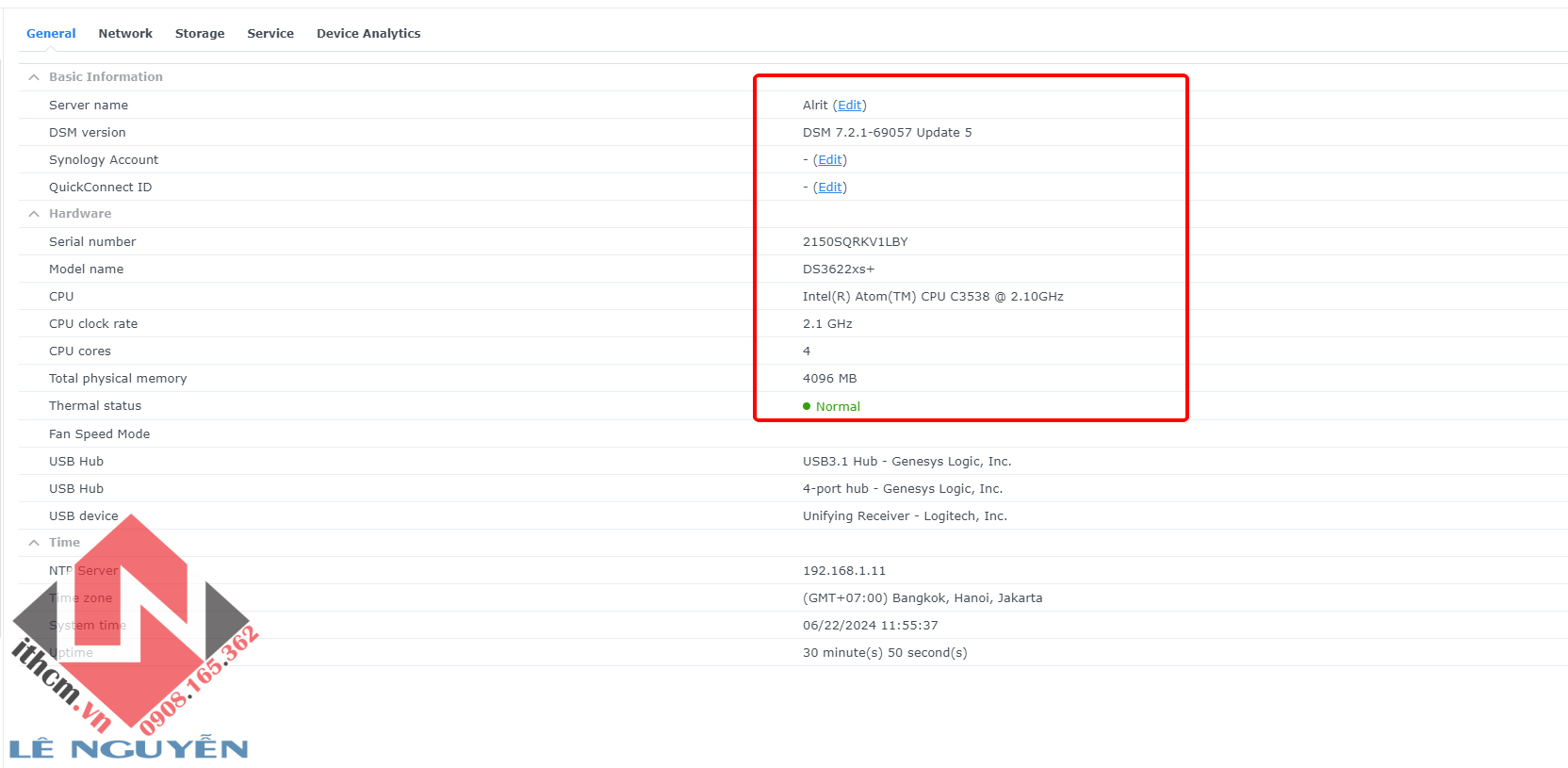Click the Intel(R) Atom(TM) CPU C3538 value
Screen dimensions: 1568x768
(x=933, y=297)
